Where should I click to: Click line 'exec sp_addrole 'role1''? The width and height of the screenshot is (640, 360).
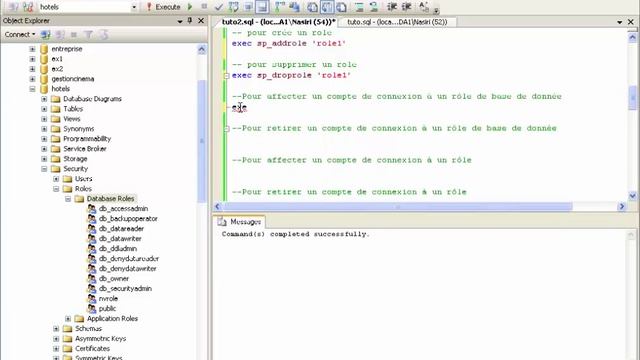click(289, 43)
